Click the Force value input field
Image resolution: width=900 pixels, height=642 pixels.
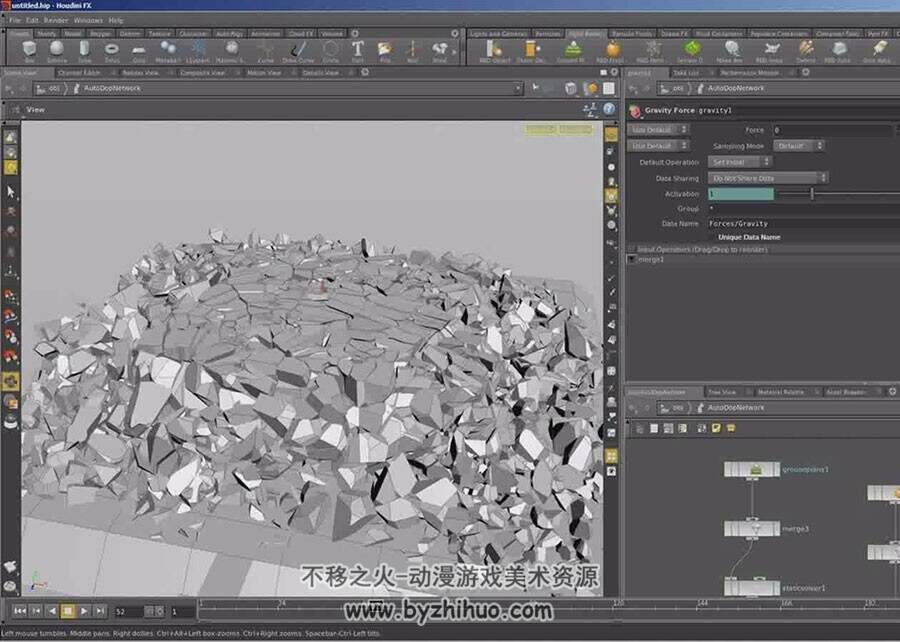click(832, 130)
